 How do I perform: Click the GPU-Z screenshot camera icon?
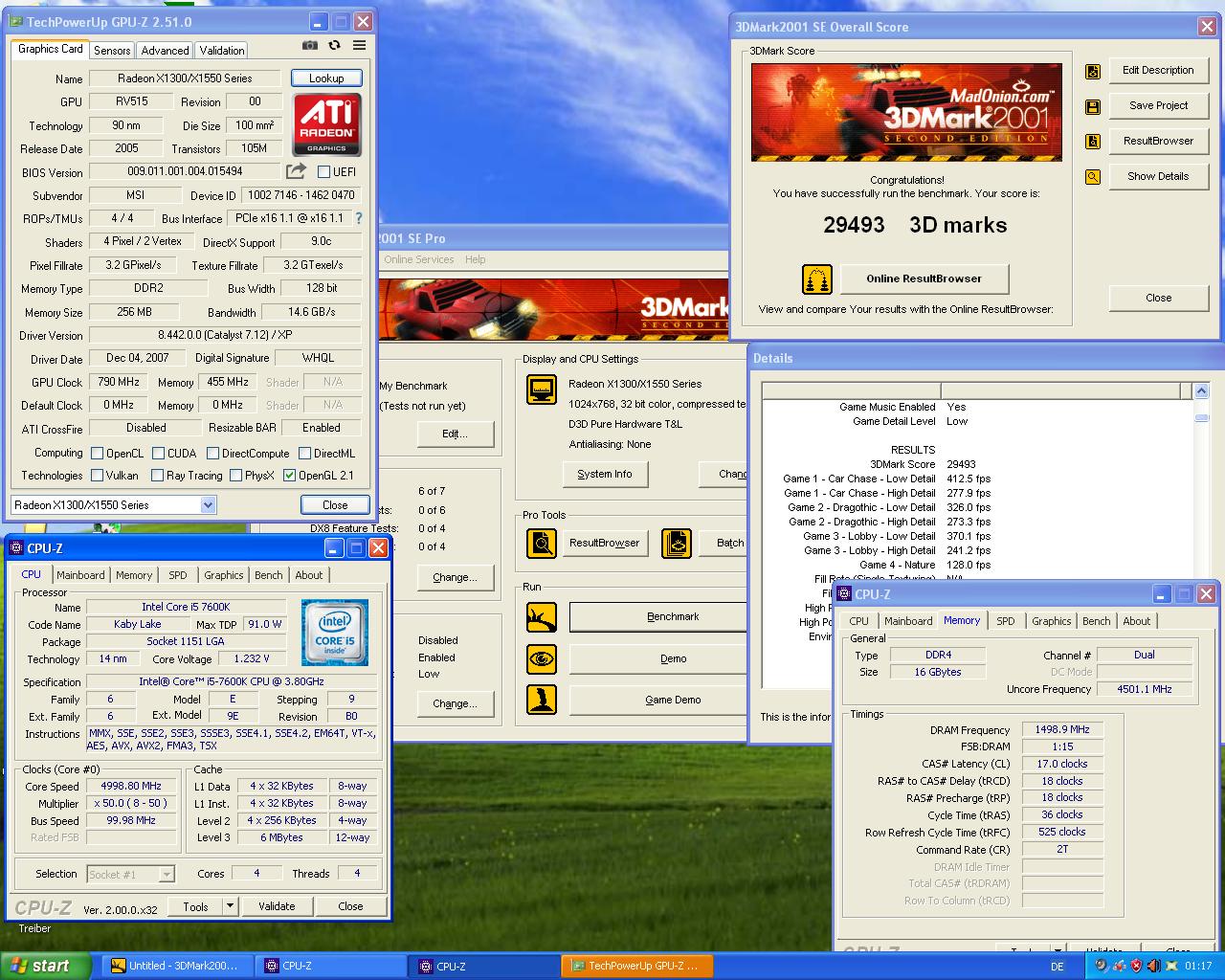tap(310, 45)
